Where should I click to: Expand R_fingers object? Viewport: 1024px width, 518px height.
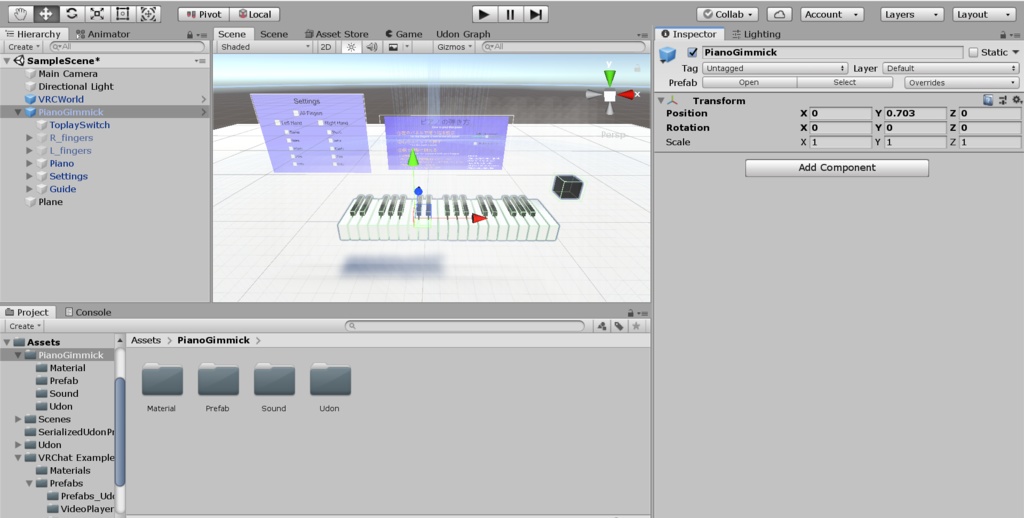(29, 138)
